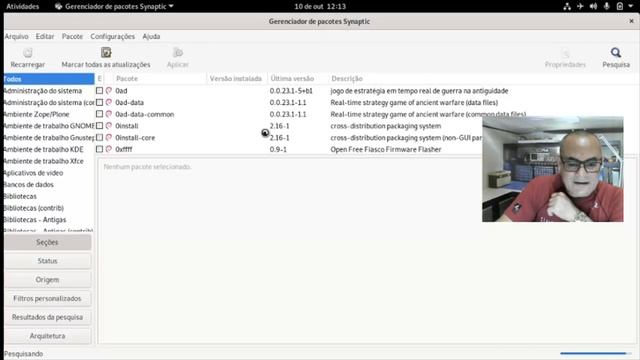Toggle the status checkbox for 0ad
The image size is (640, 360).
pyautogui.click(x=99, y=91)
